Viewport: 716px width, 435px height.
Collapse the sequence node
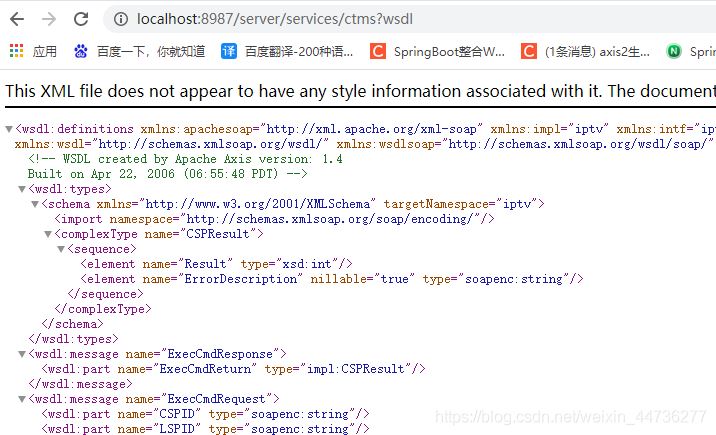(x=60, y=249)
